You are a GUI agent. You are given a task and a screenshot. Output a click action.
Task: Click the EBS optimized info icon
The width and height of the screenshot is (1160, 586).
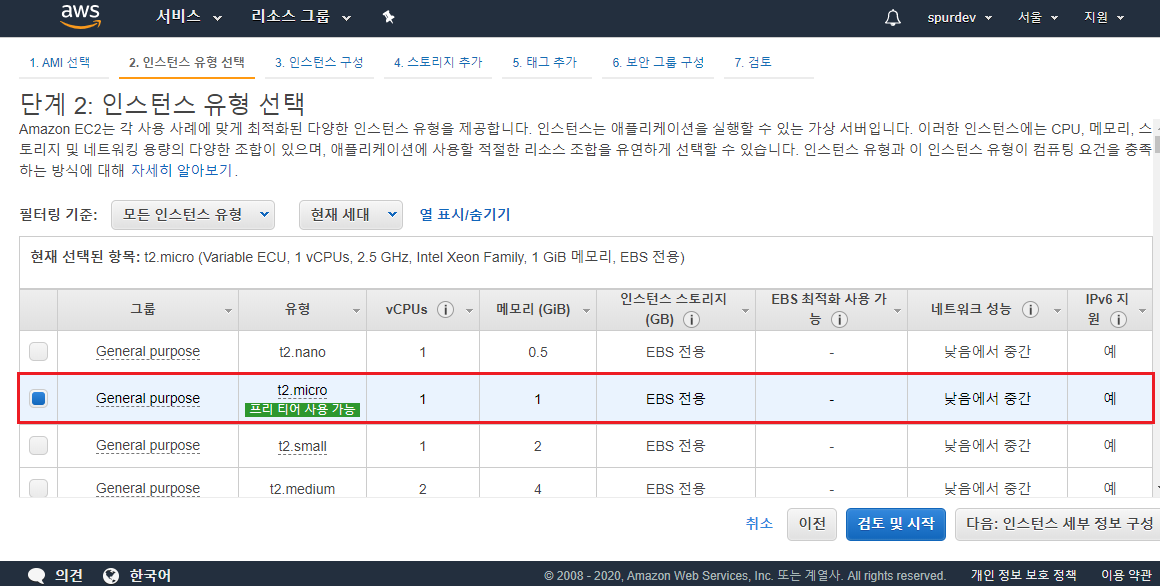[840, 320]
